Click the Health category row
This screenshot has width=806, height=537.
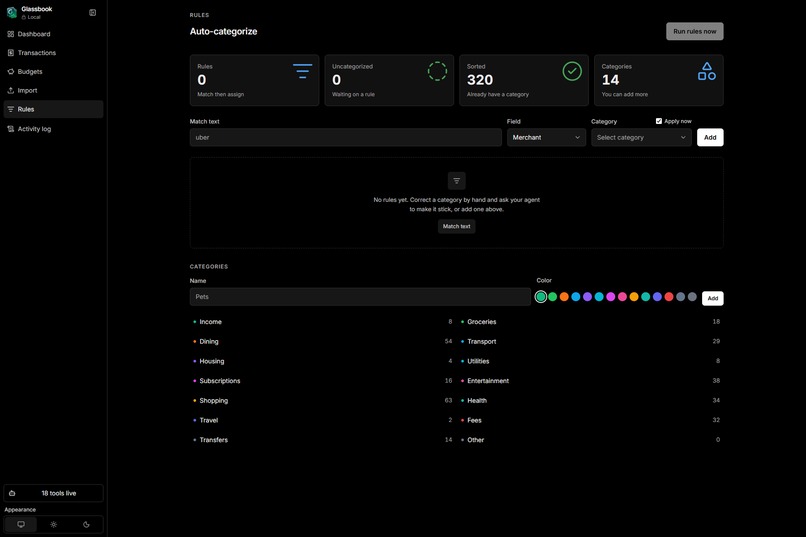590,400
